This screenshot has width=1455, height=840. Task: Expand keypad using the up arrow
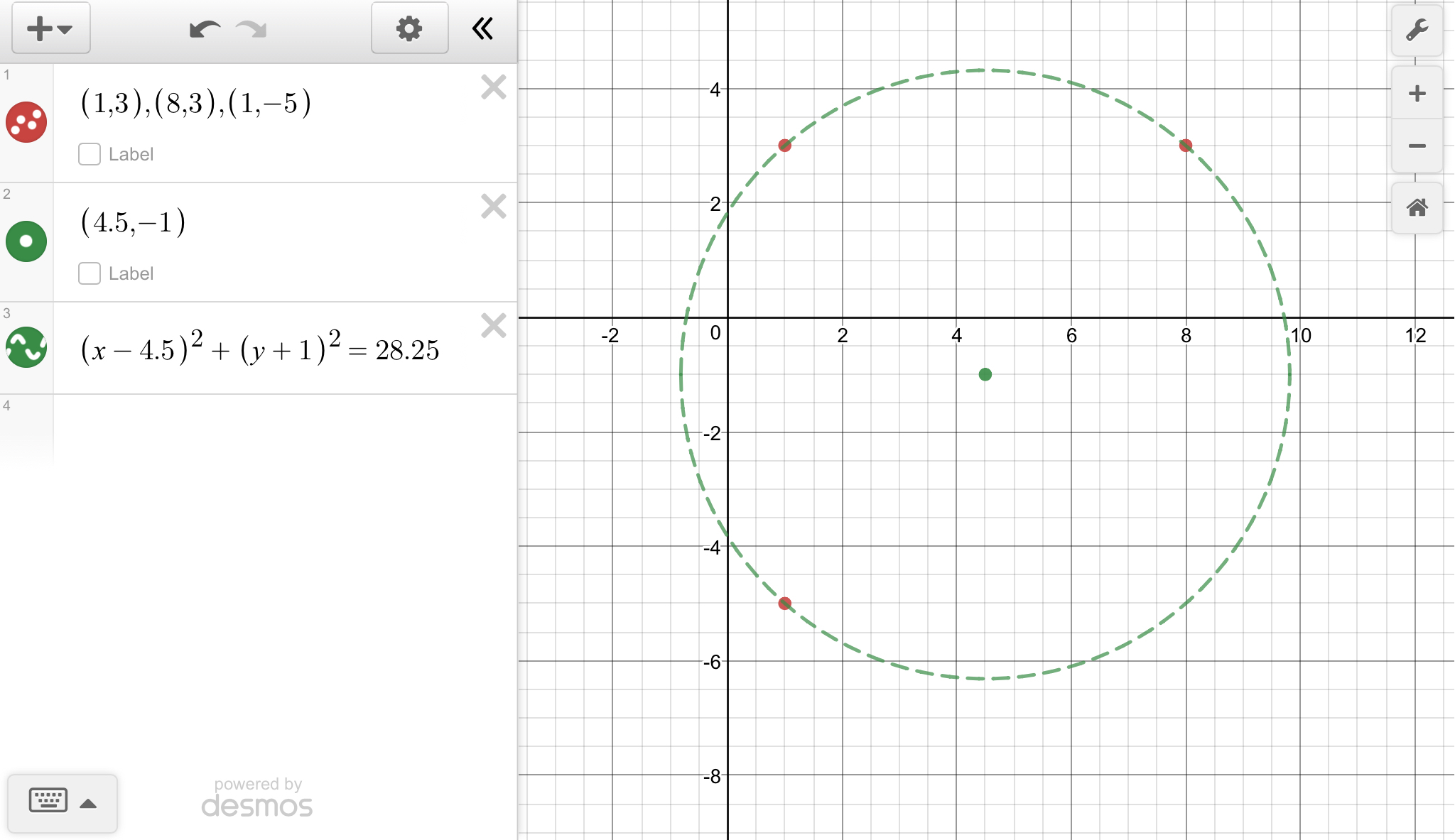click(x=88, y=804)
